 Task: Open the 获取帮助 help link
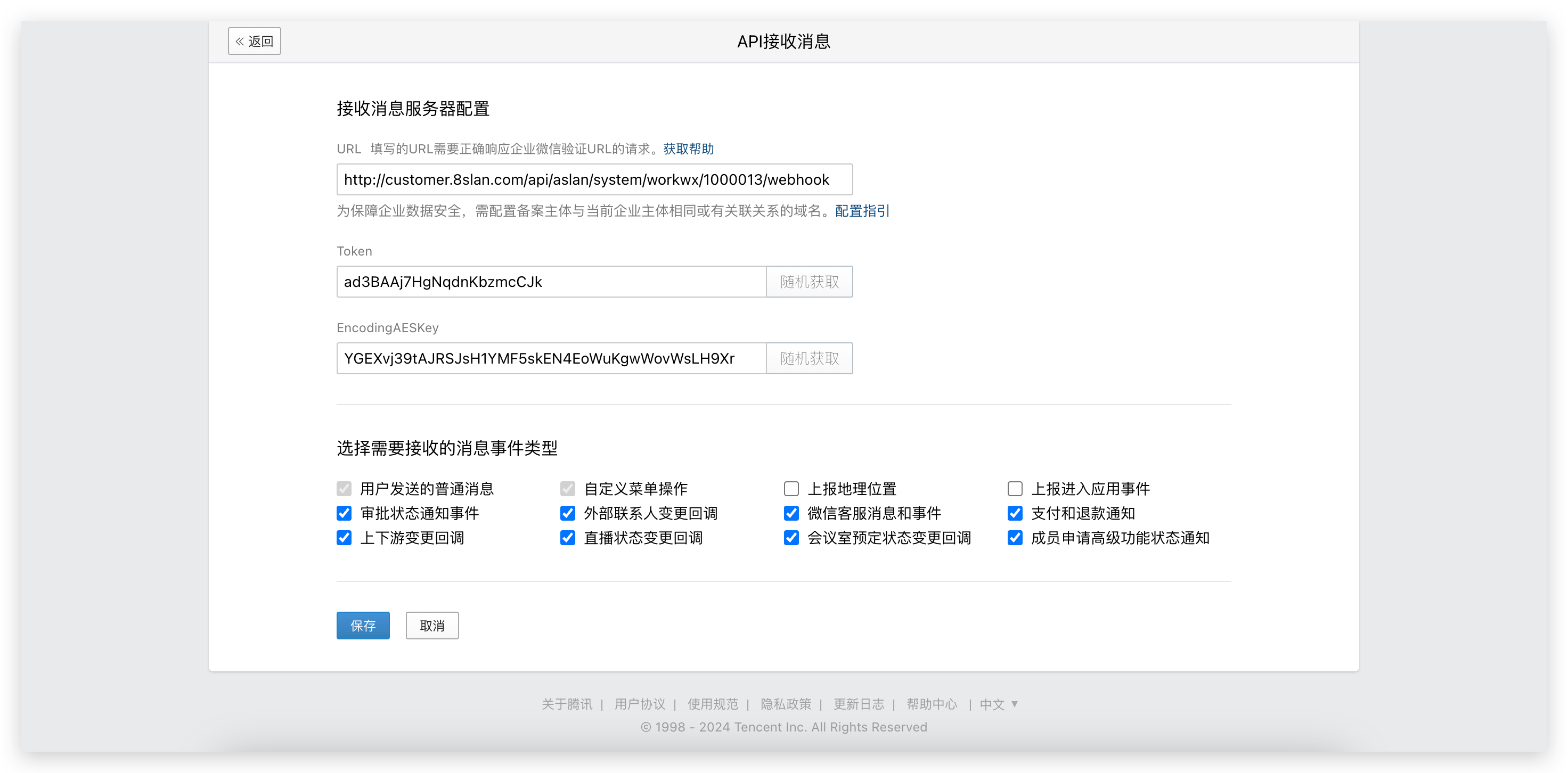tap(688, 149)
